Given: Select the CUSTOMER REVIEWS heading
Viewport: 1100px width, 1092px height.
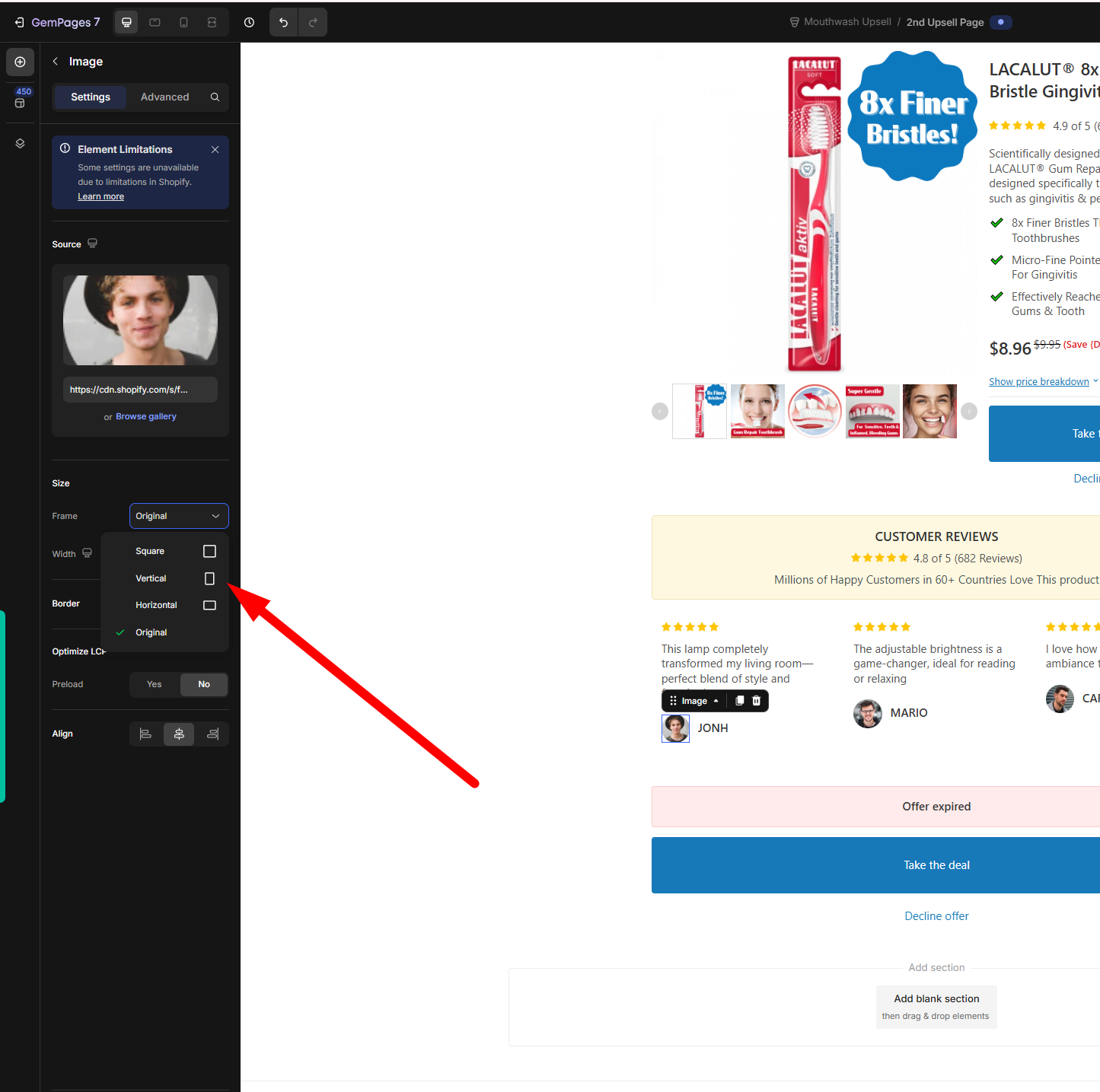Looking at the screenshot, I should pos(936,536).
